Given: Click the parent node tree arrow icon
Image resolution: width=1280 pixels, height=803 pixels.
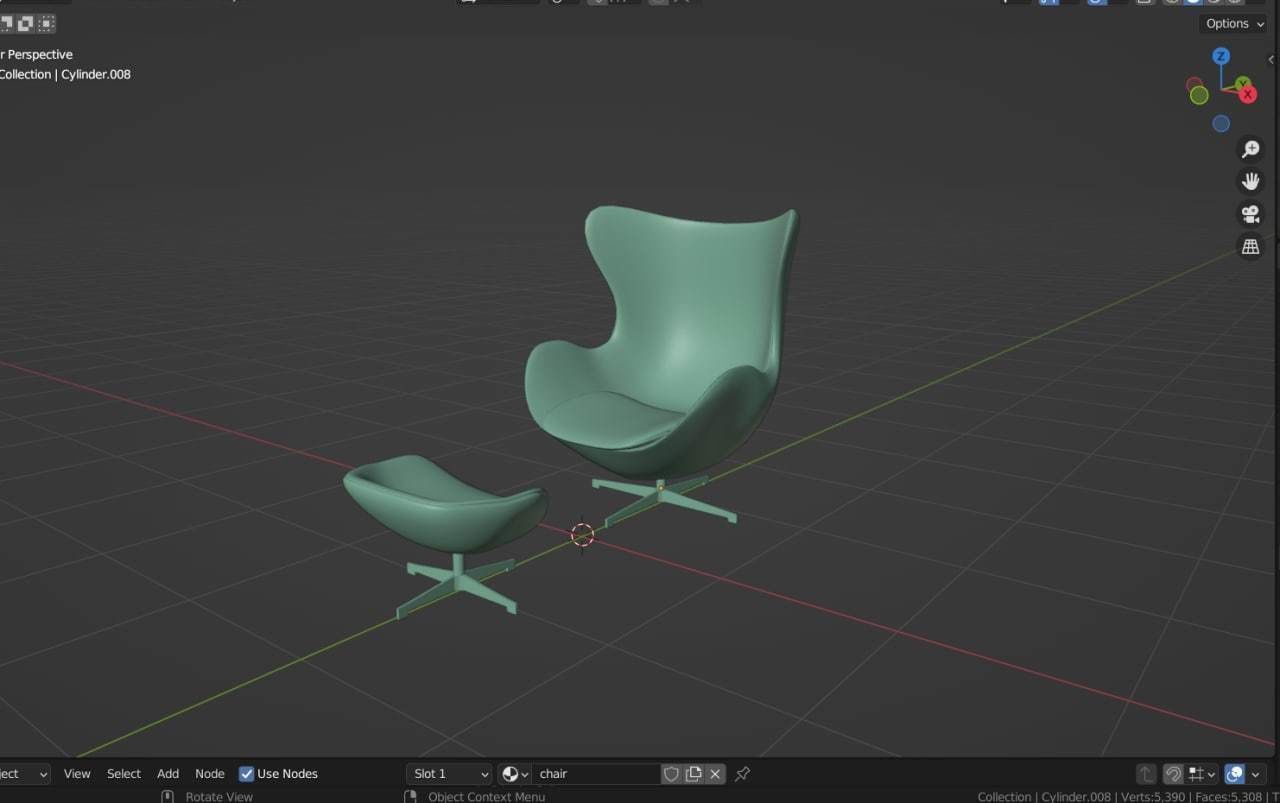Looking at the screenshot, I should click(1146, 774).
